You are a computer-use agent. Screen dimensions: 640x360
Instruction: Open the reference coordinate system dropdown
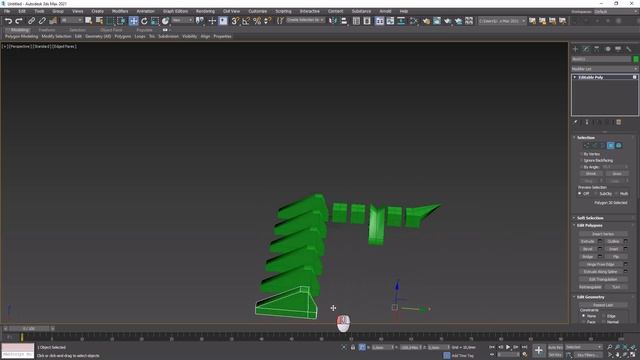tap(182, 20)
